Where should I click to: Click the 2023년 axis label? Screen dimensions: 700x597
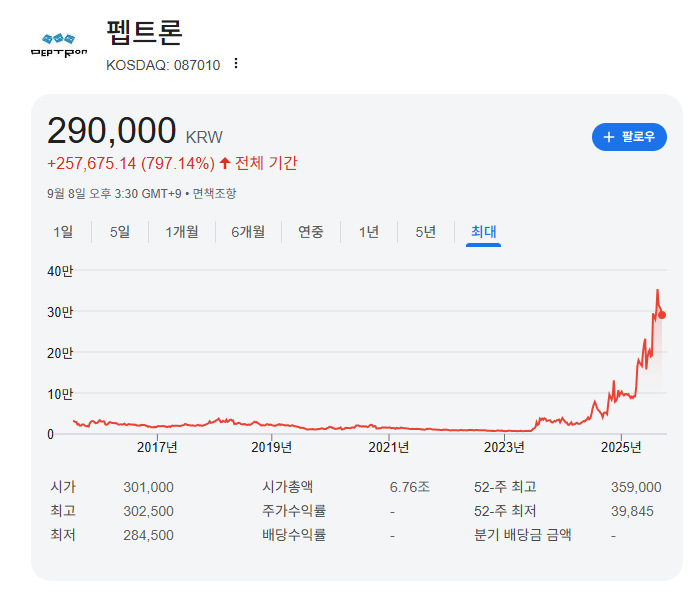click(x=504, y=447)
